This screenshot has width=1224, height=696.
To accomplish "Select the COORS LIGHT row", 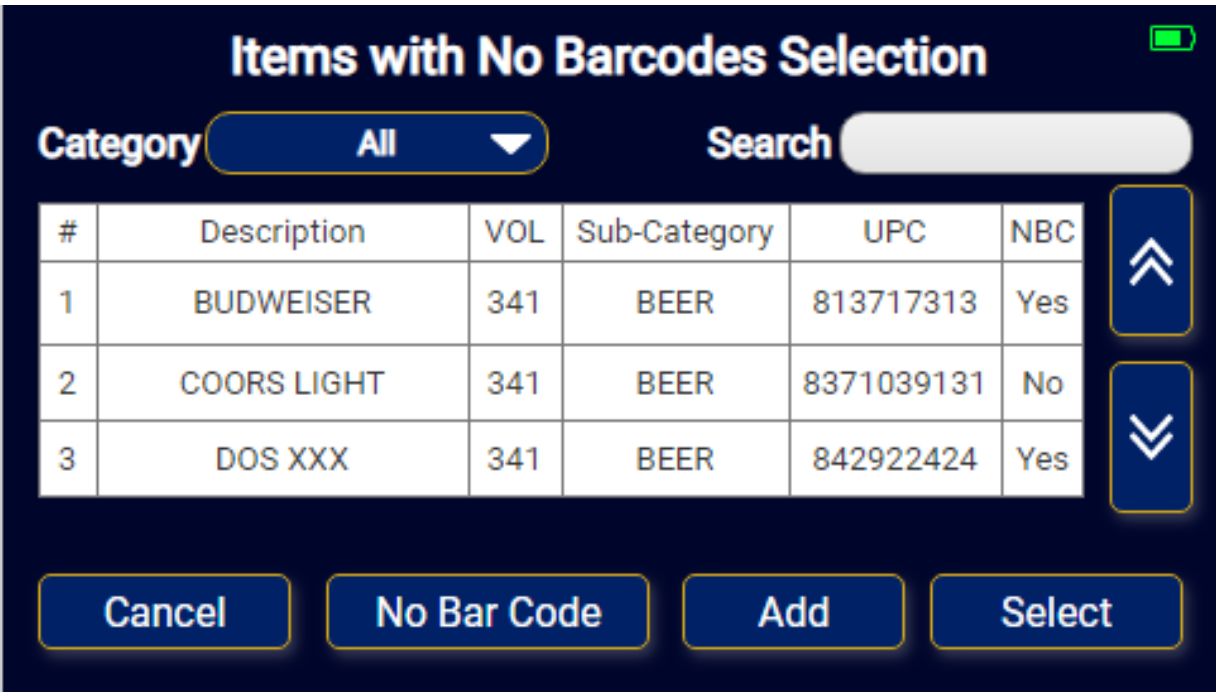I will (561, 383).
